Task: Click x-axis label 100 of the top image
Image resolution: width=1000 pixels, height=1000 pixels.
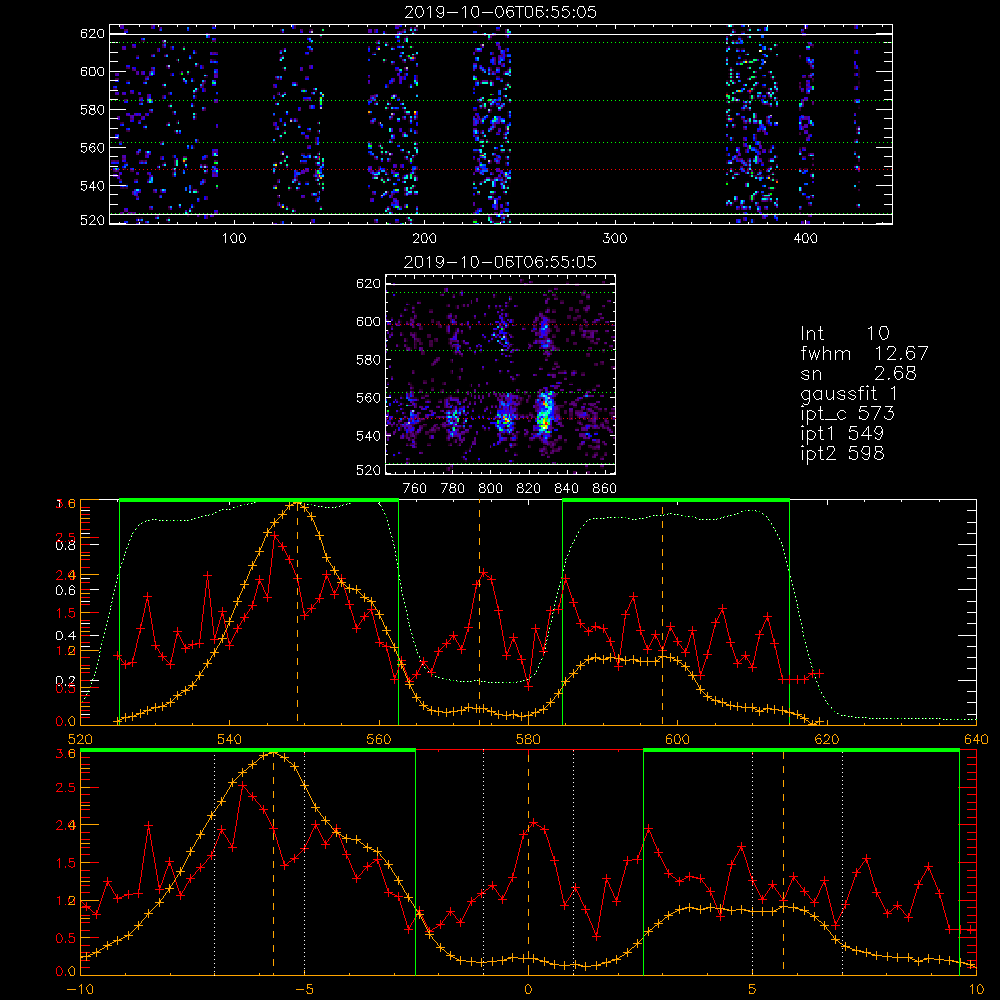Action: [234, 239]
